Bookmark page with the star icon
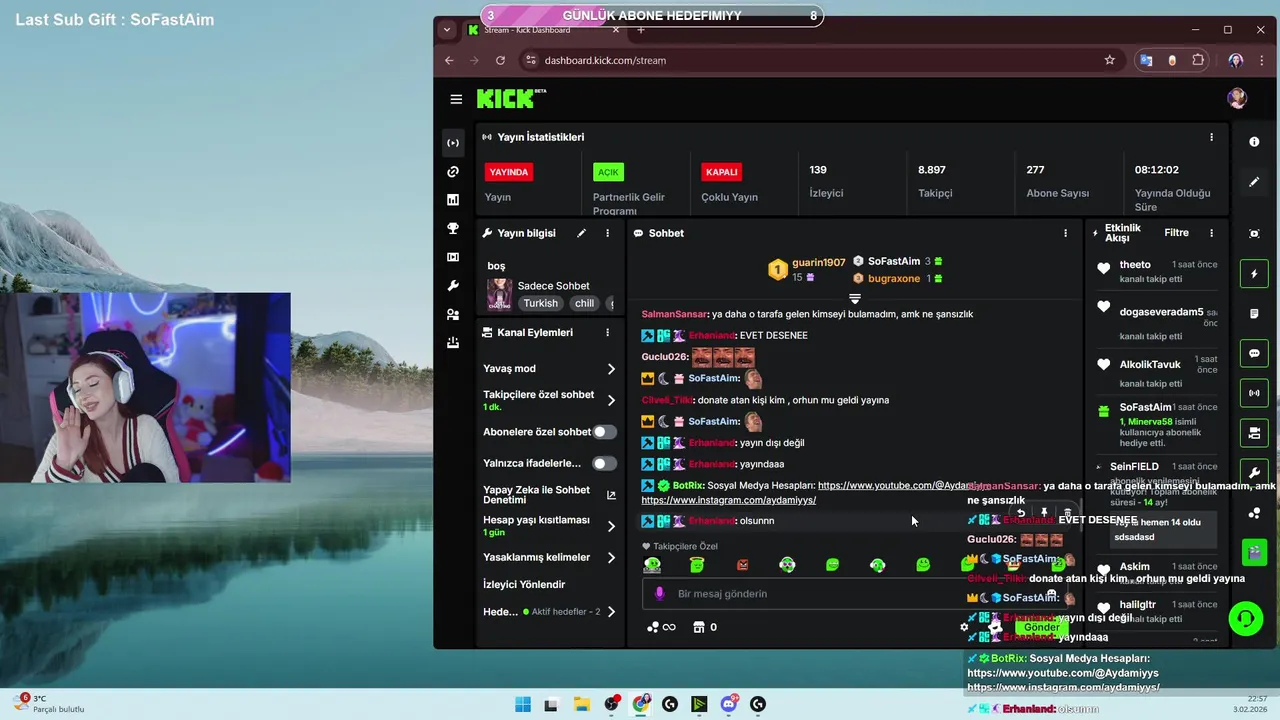 (x=1109, y=60)
